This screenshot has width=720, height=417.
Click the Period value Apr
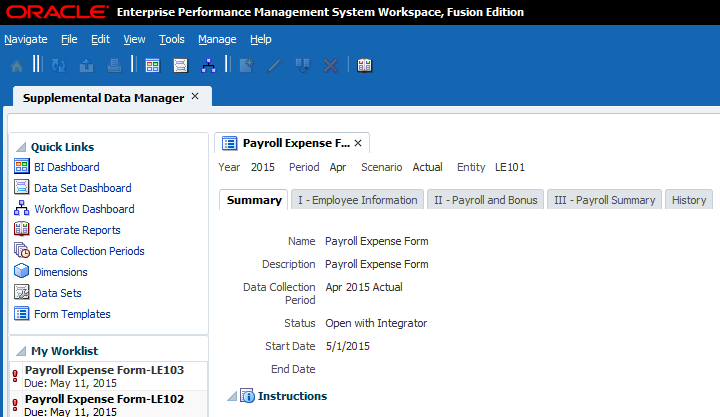338,167
